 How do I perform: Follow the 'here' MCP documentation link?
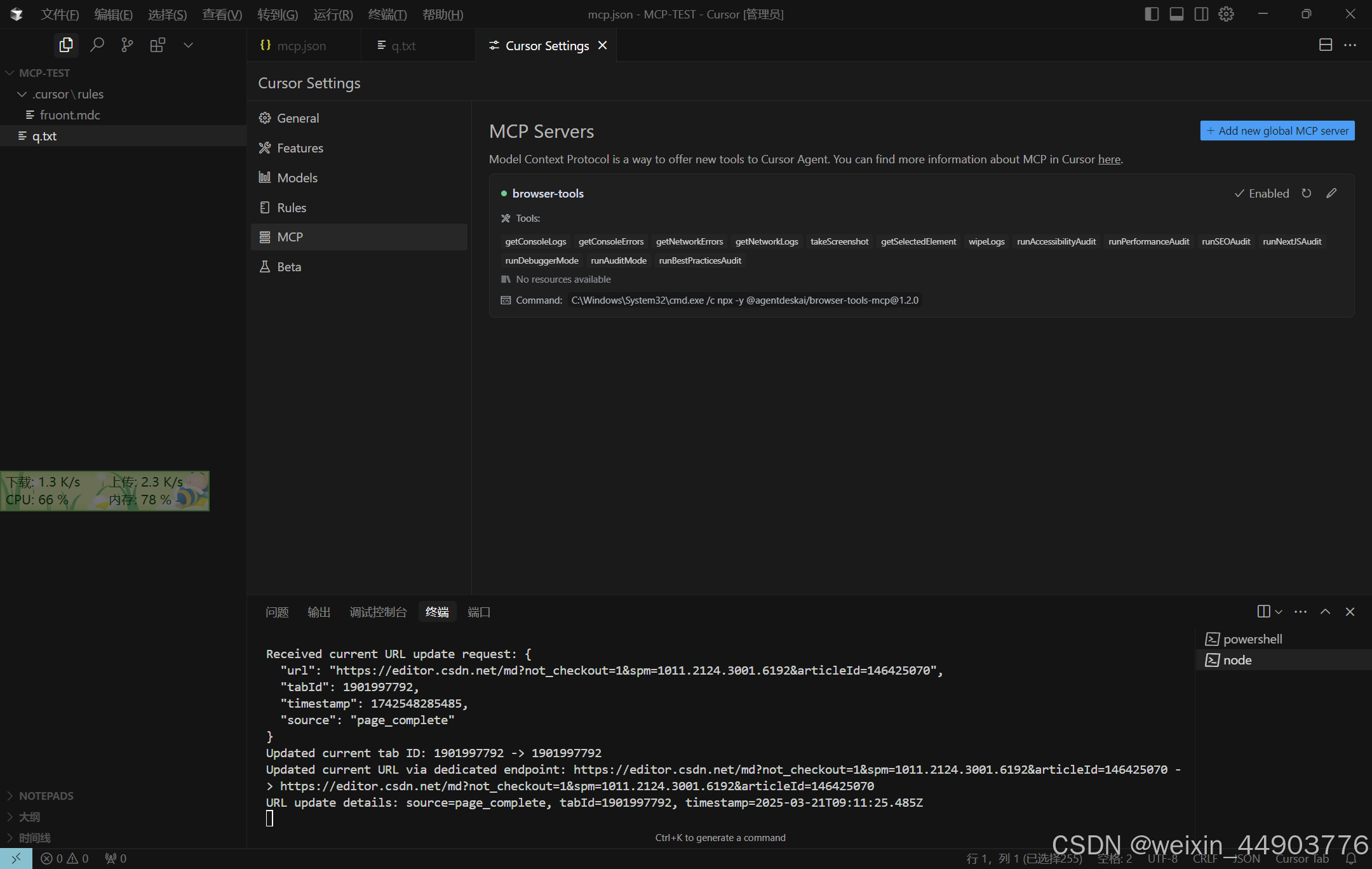click(x=1109, y=159)
